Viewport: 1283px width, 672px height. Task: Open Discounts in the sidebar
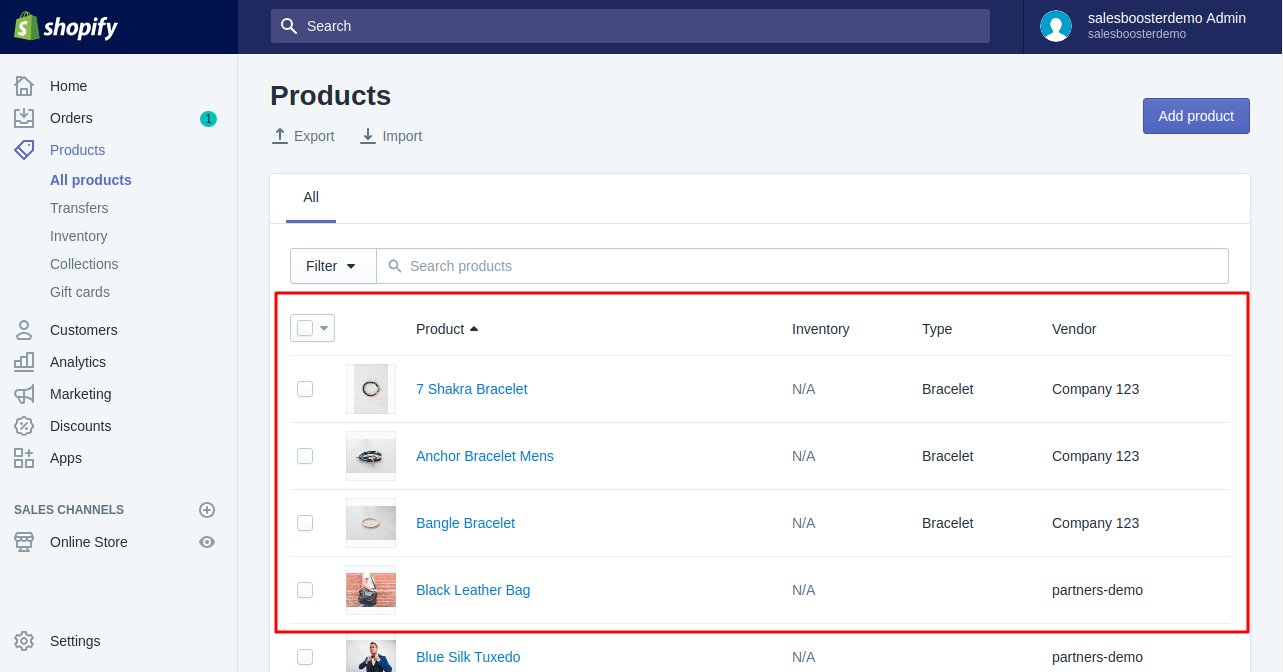pyautogui.click(x=80, y=426)
